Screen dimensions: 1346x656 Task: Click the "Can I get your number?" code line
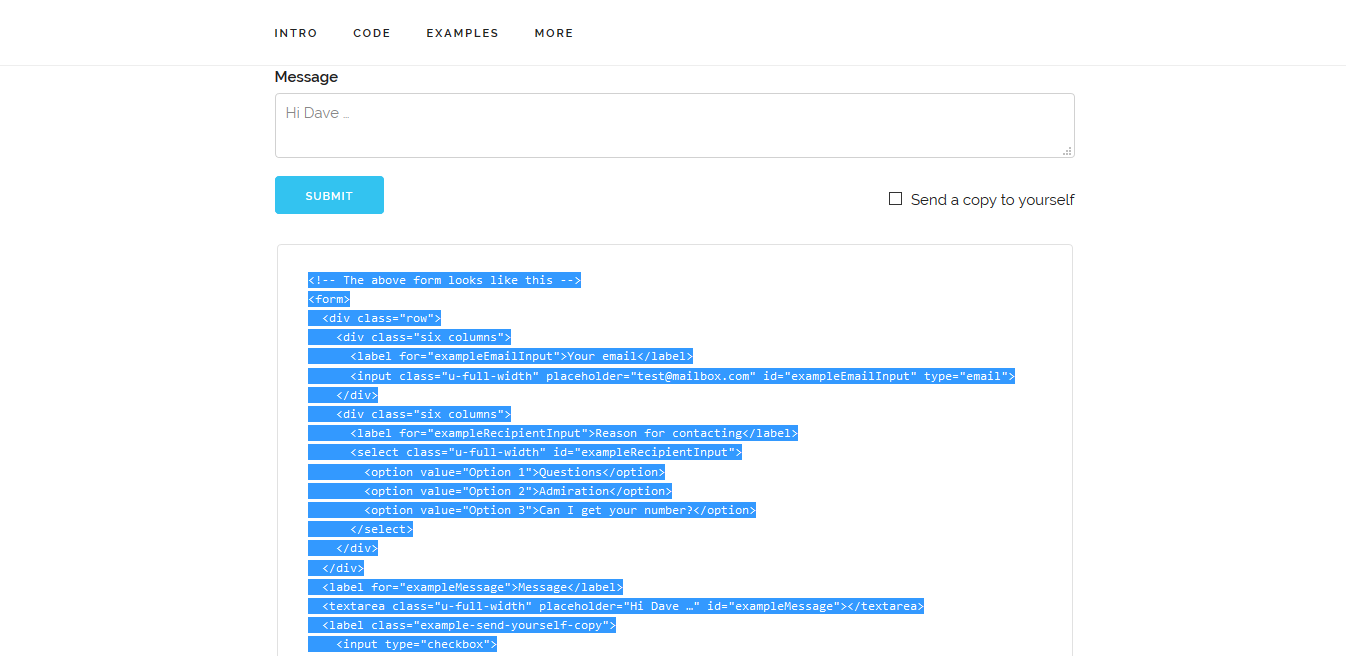(532, 509)
